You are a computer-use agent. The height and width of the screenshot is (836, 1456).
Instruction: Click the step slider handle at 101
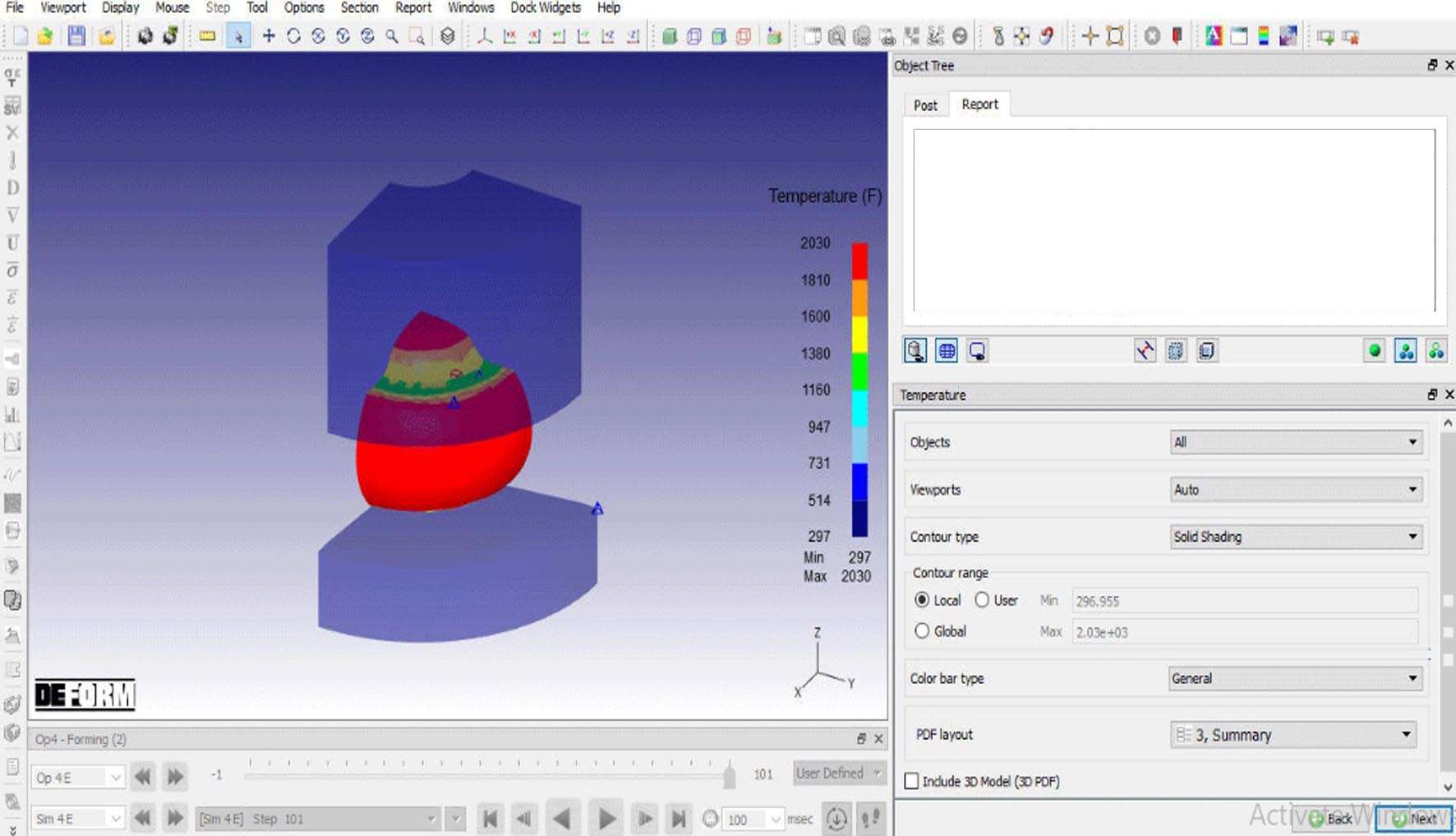[729, 776]
